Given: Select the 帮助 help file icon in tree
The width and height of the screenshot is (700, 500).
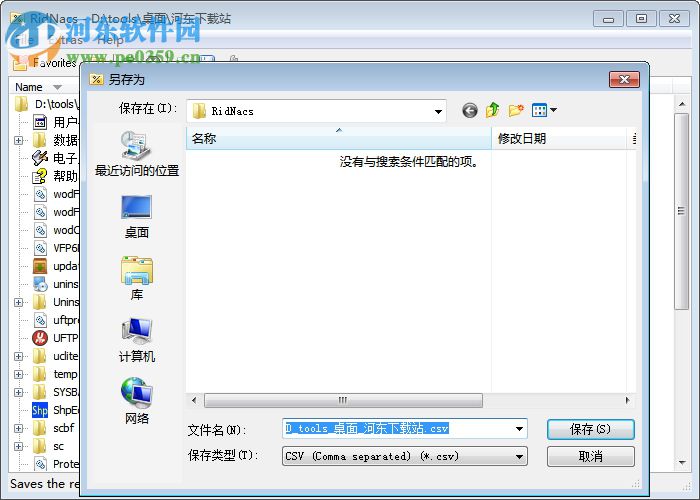Looking at the screenshot, I should pos(40,176).
